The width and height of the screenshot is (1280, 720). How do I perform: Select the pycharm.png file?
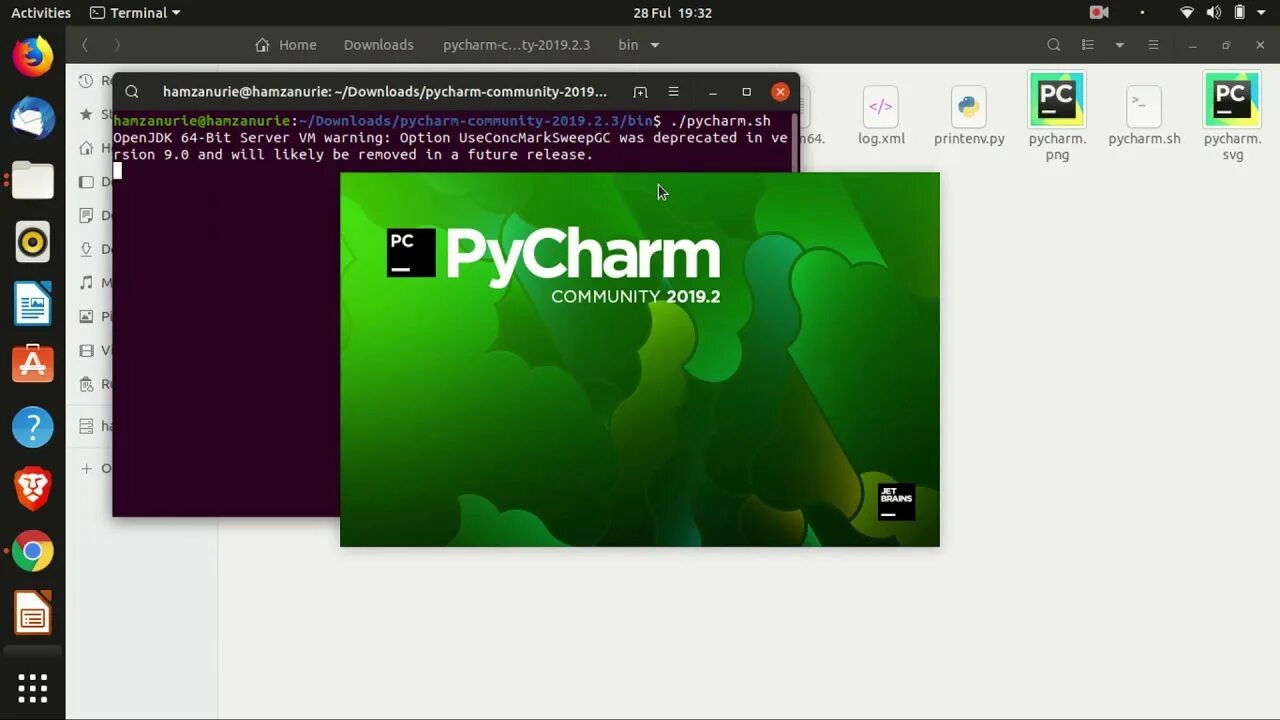pyautogui.click(x=1057, y=117)
